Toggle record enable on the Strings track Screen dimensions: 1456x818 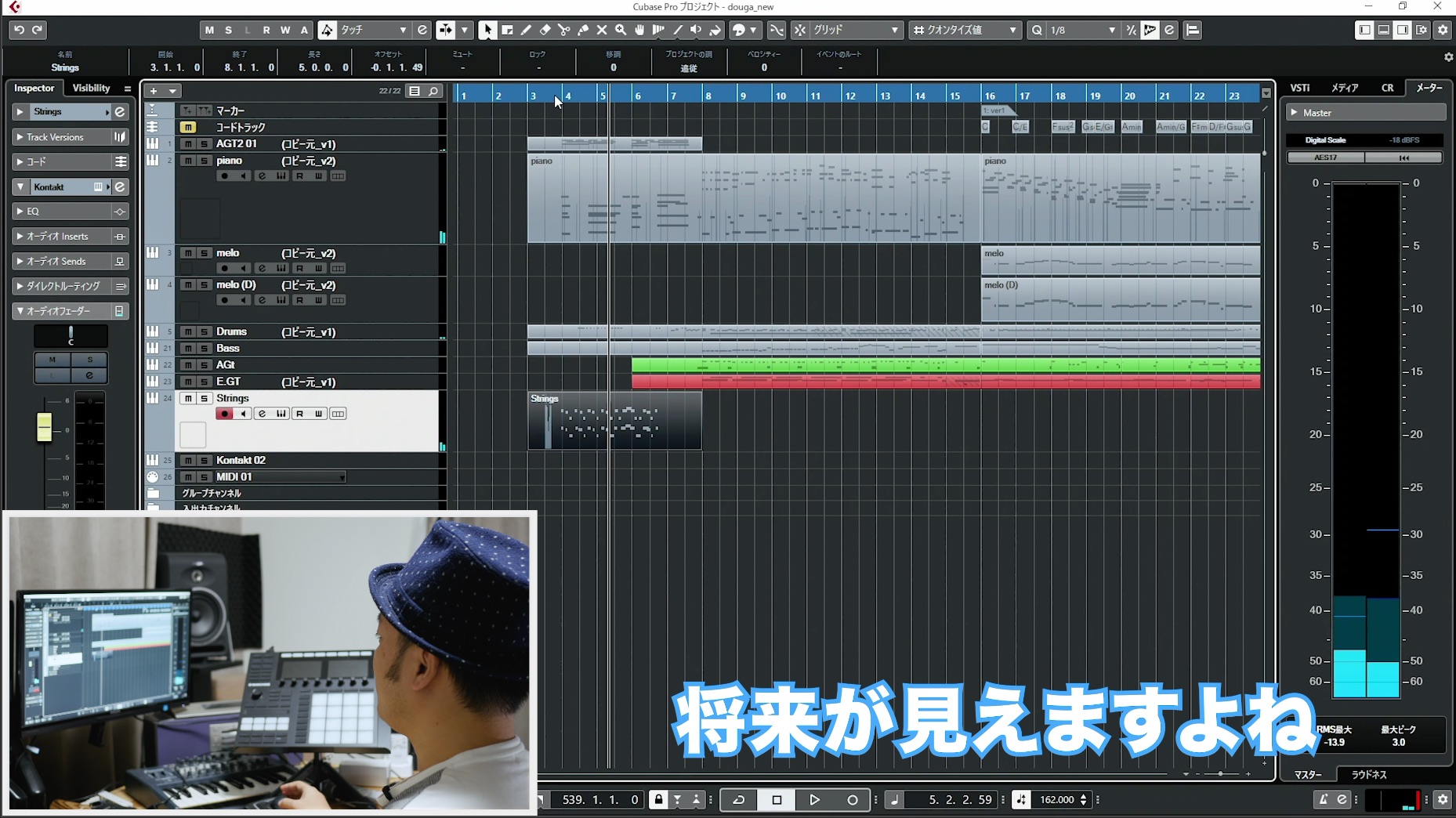225,414
